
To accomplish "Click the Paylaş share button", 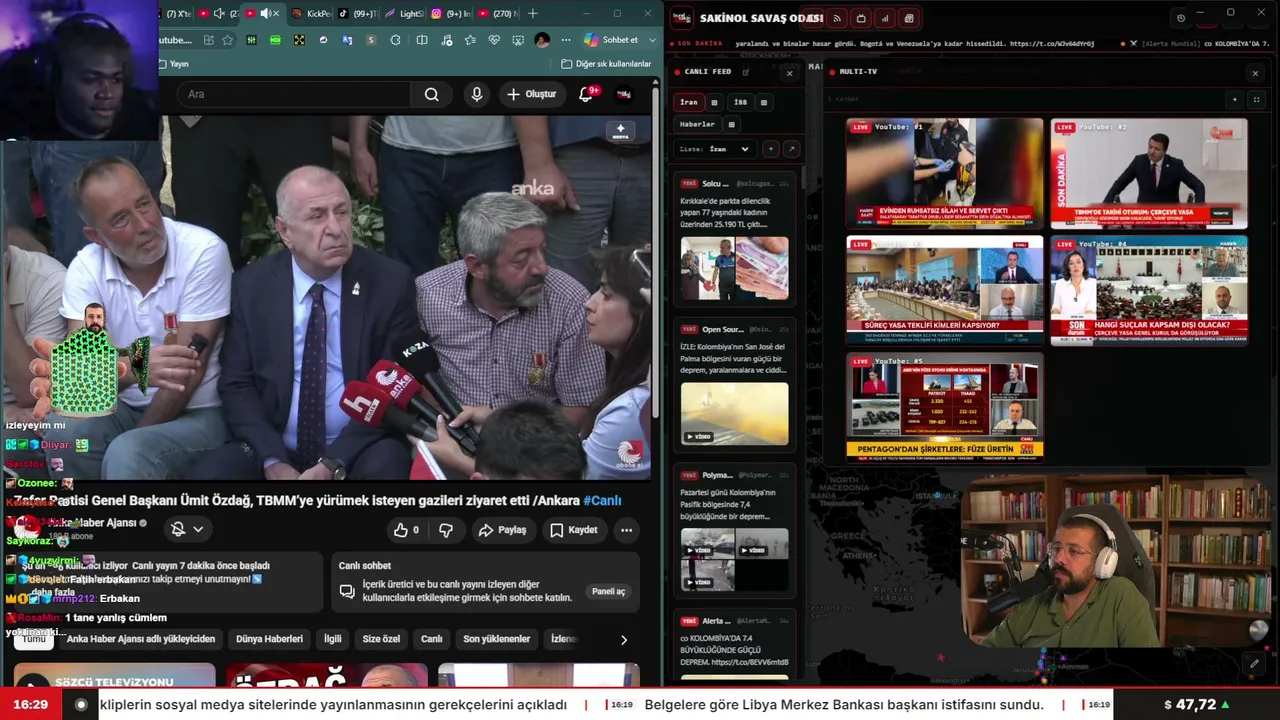I will (x=502, y=530).
